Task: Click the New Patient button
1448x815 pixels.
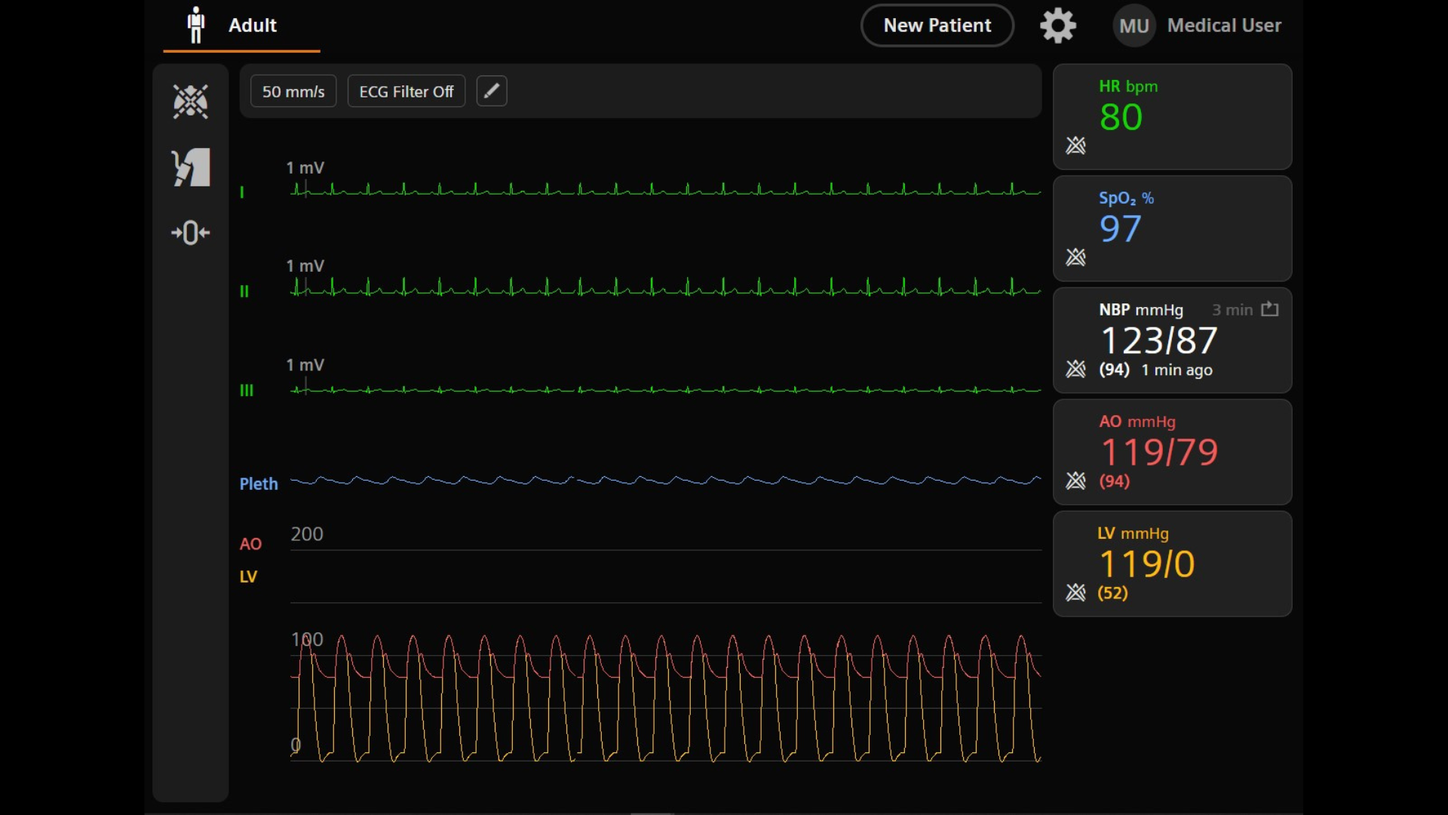Action: click(x=937, y=25)
